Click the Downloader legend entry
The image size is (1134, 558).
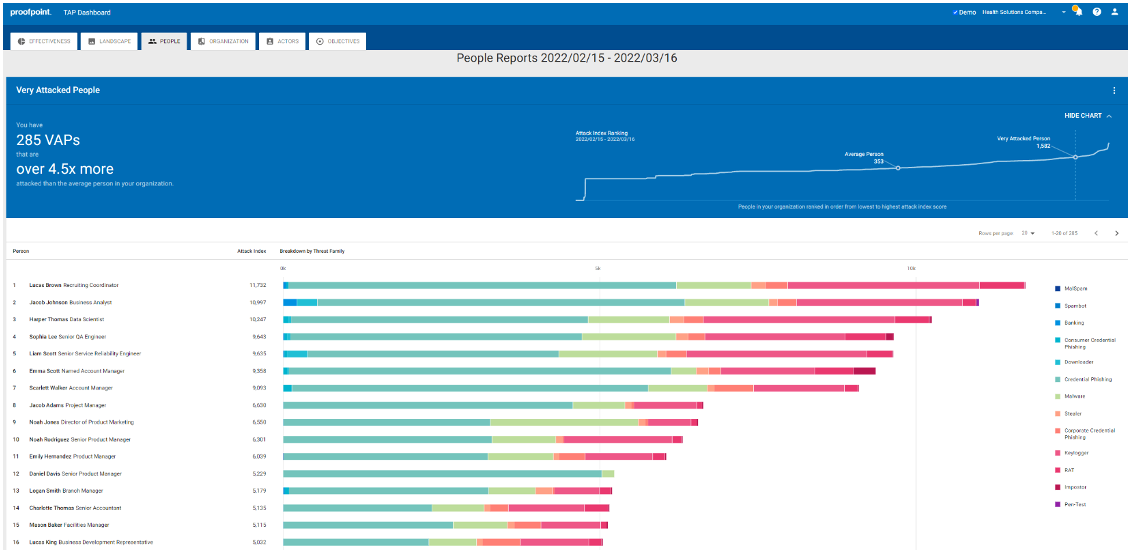(x=1073, y=362)
